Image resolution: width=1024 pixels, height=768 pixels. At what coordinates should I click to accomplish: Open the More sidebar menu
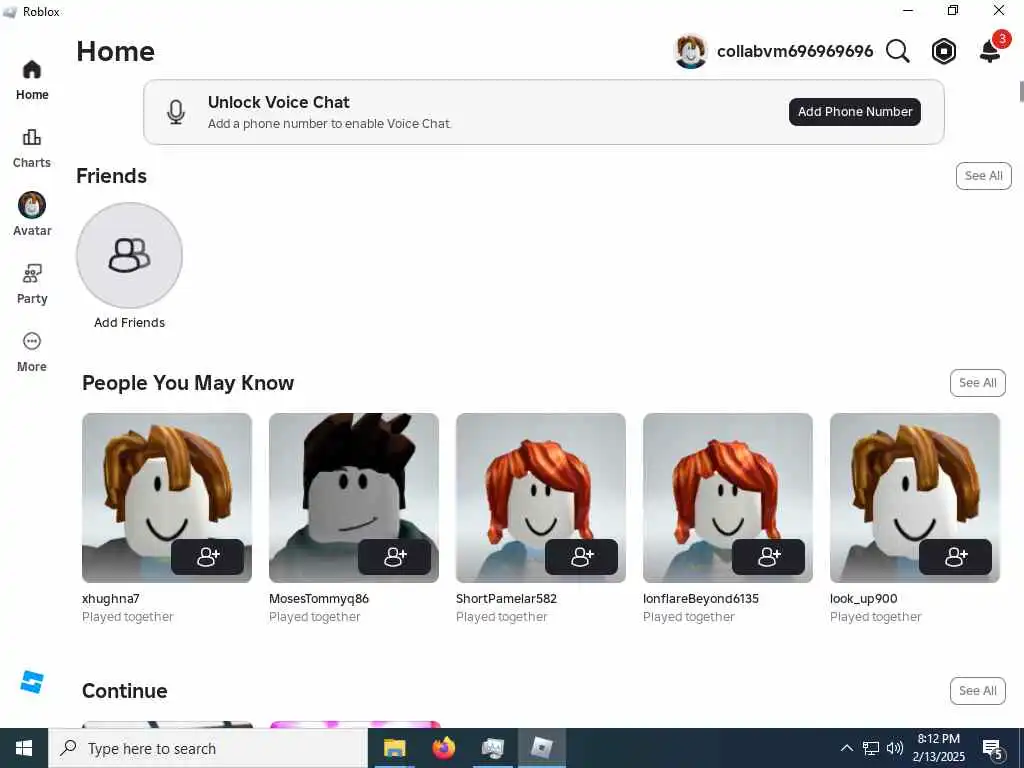31,341
